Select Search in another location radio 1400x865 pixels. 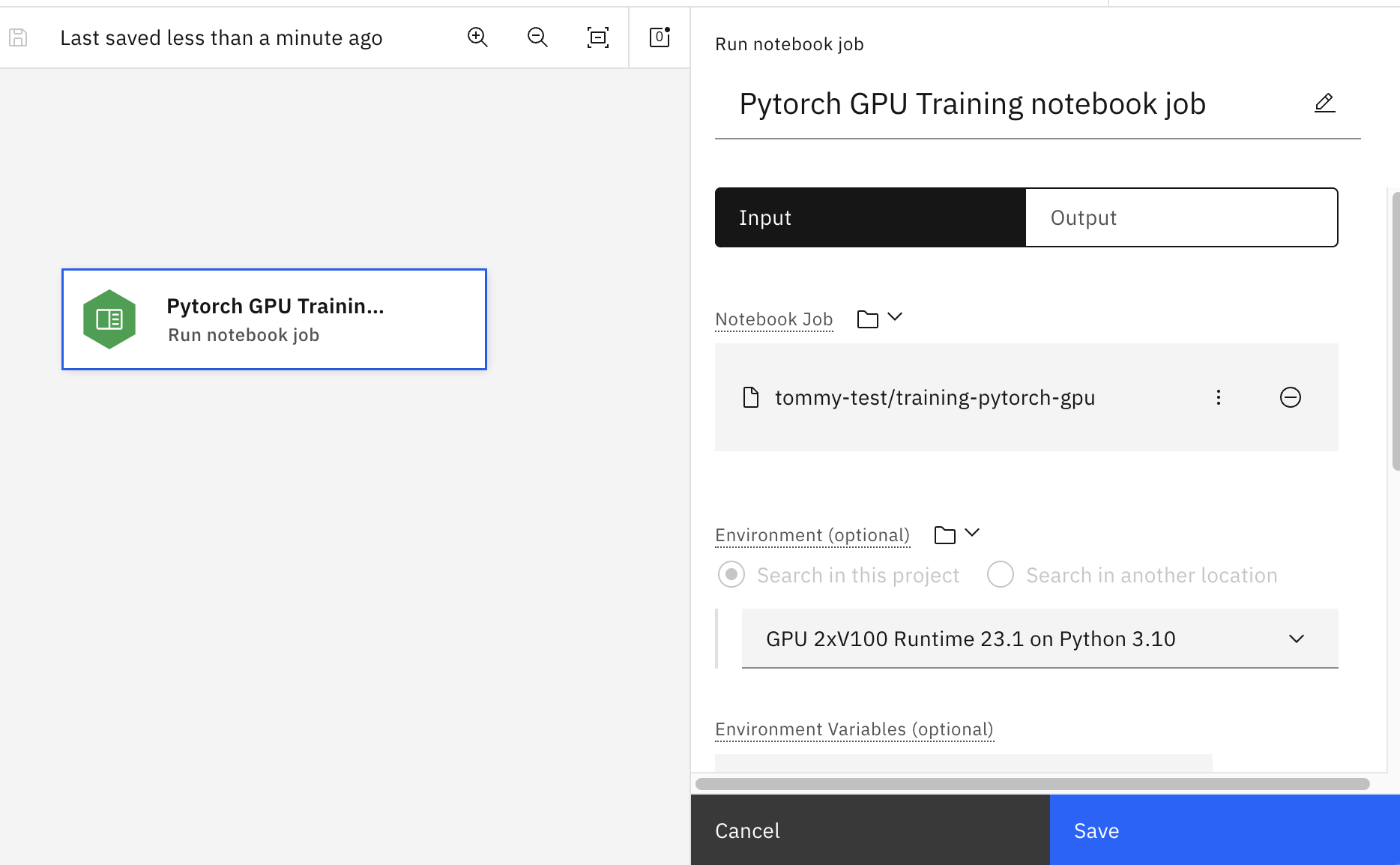(x=1001, y=575)
